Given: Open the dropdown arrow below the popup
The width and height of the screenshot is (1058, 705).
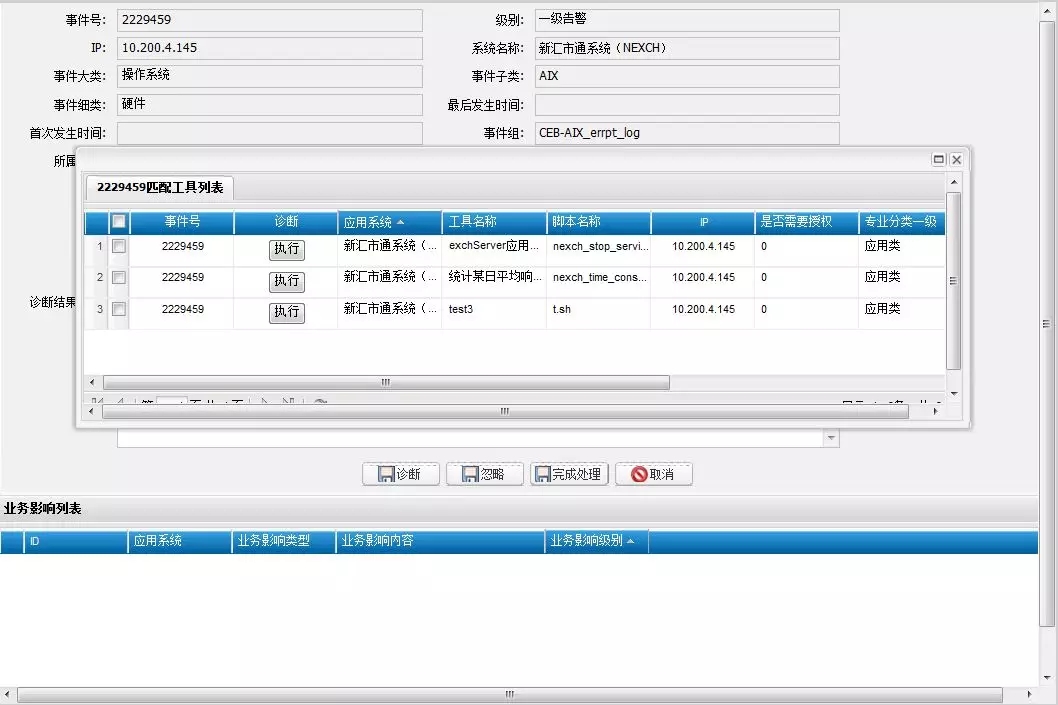Looking at the screenshot, I should pos(830,438).
